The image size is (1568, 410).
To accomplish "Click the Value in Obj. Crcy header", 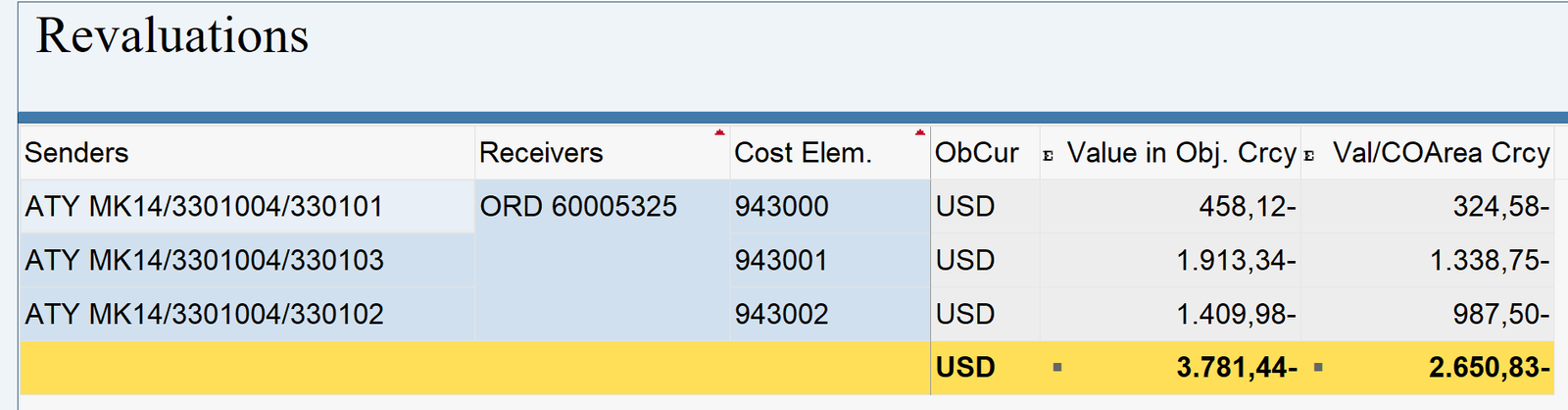I will tap(1181, 153).
